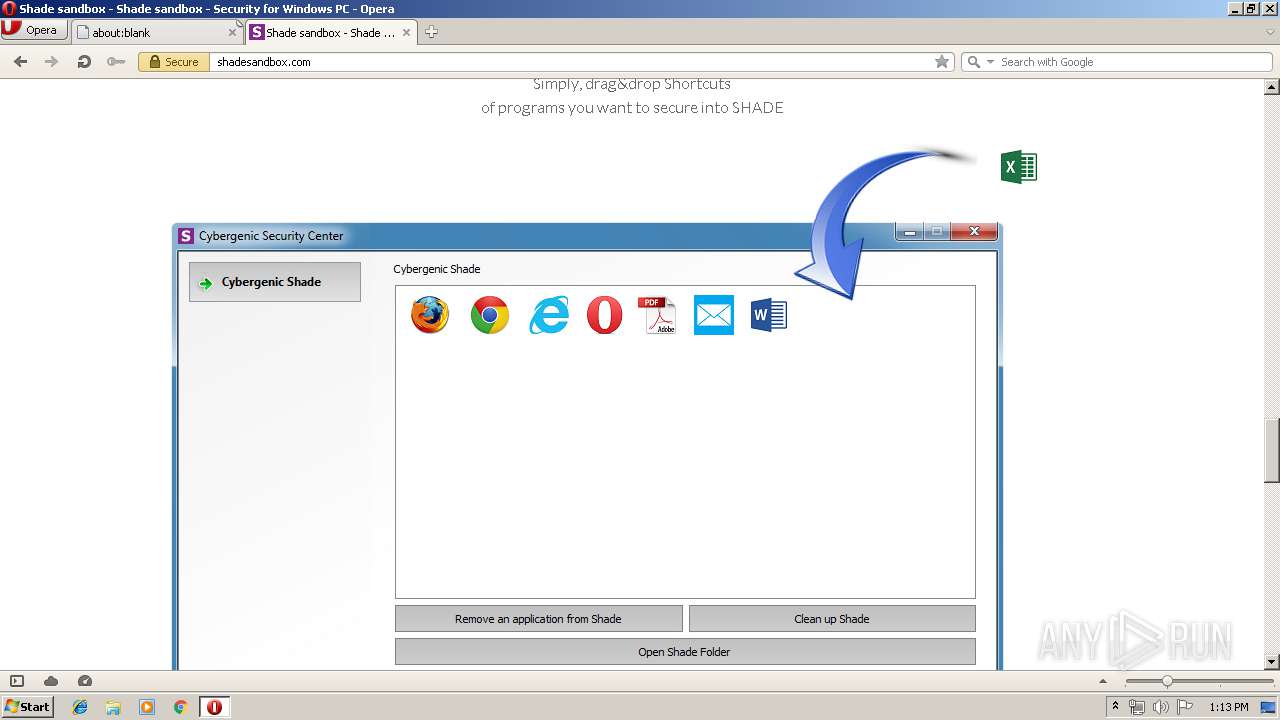This screenshot has width=1280, height=720.
Task: Click the purple S logo in Security Center title
Action: pyautogui.click(x=185, y=236)
